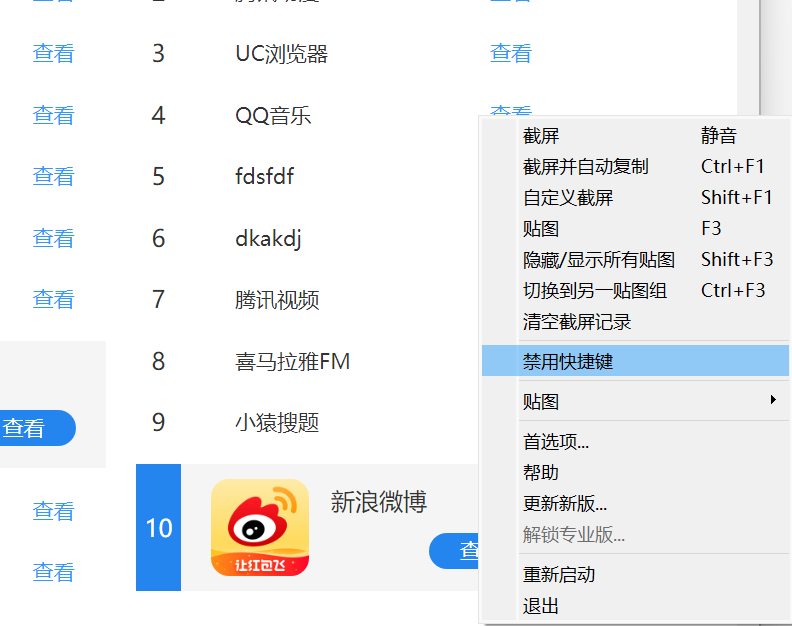The height and width of the screenshot is (626, 792).
Task: Select 截屏 in the context menu
Action: click(635, 136)
